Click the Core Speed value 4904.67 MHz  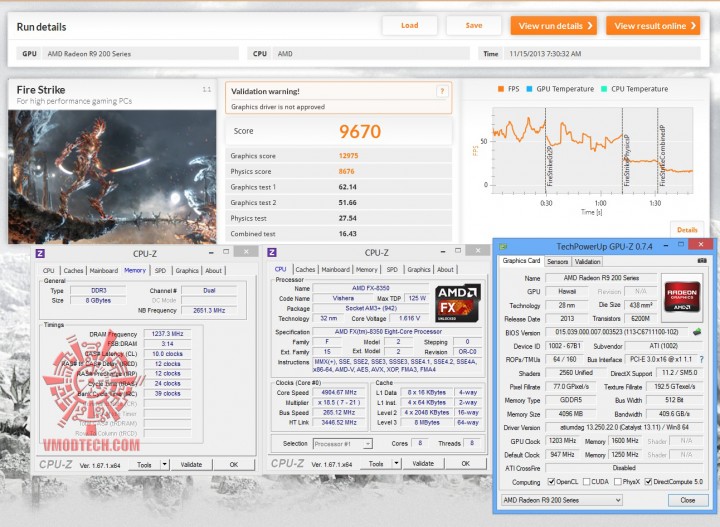[339, 392]
